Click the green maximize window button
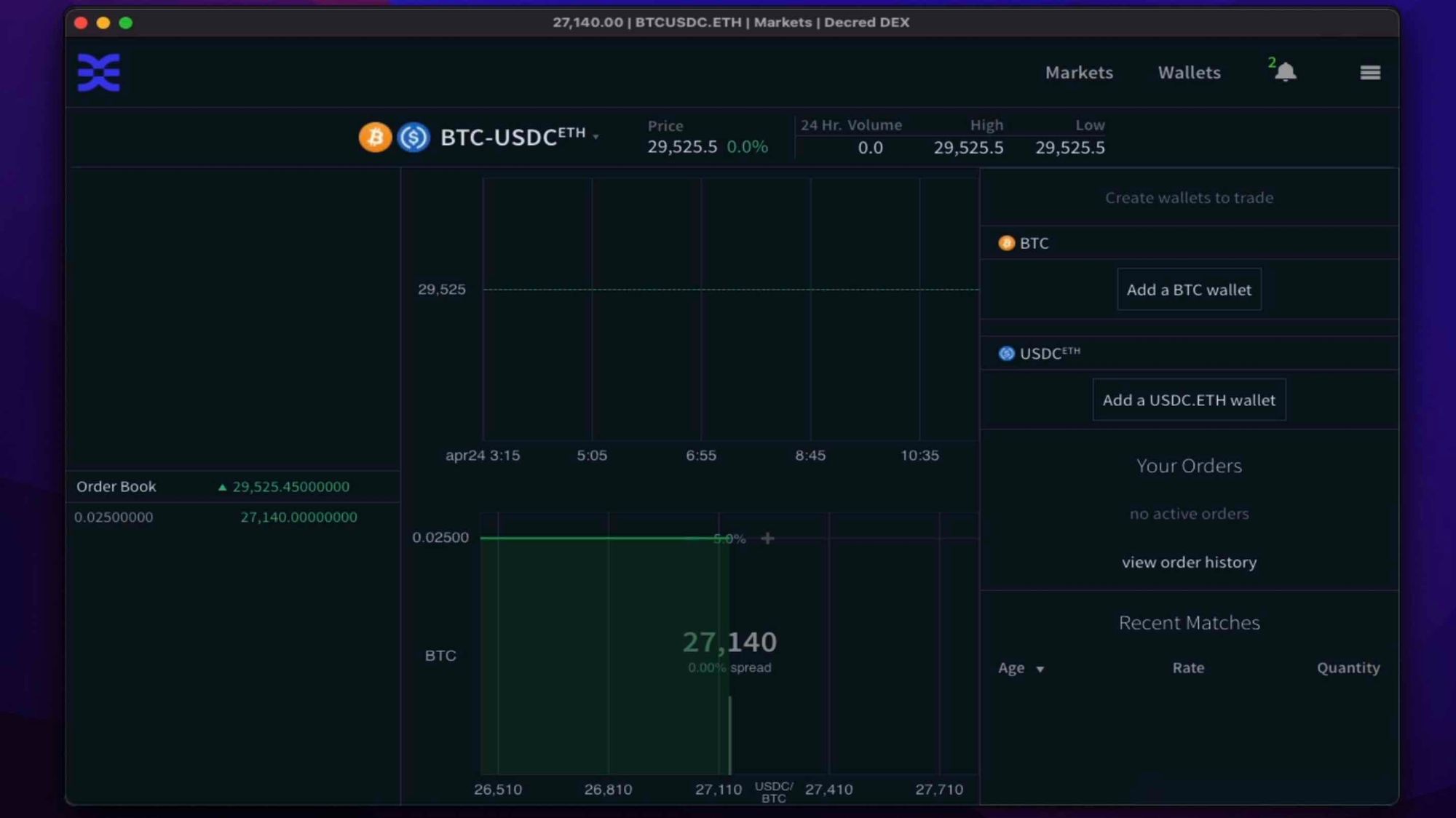This screenshot has height=818, width=1456. point(126,23)
